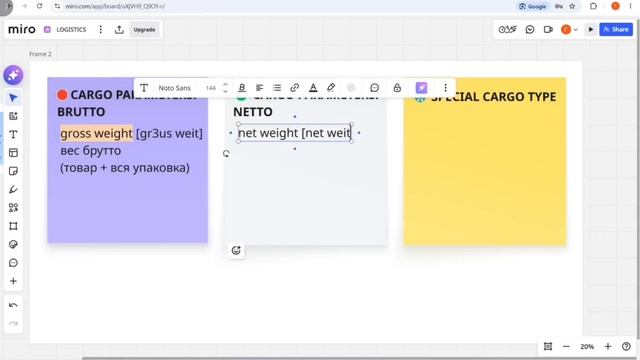Screen dimensions: 640x360
Task: Click the rotate handle of text box
Action: (x=226, y=154)
